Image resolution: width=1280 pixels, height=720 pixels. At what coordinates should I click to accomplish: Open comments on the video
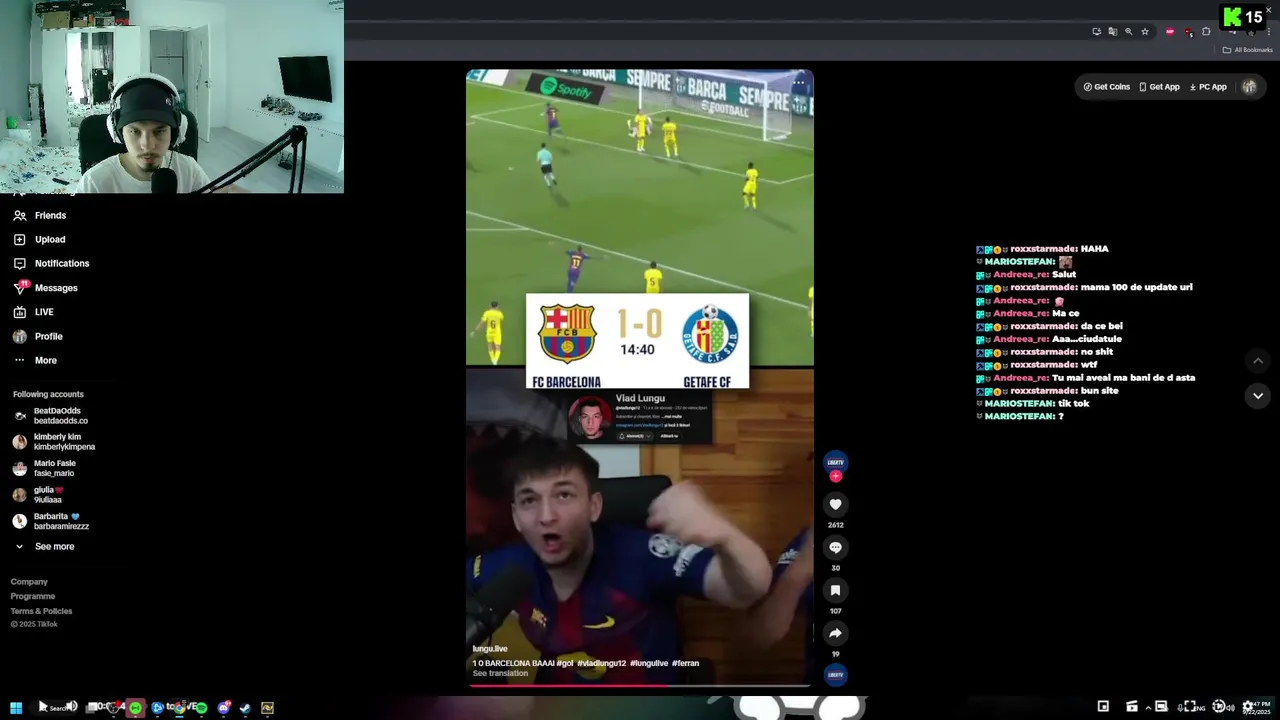835,547
